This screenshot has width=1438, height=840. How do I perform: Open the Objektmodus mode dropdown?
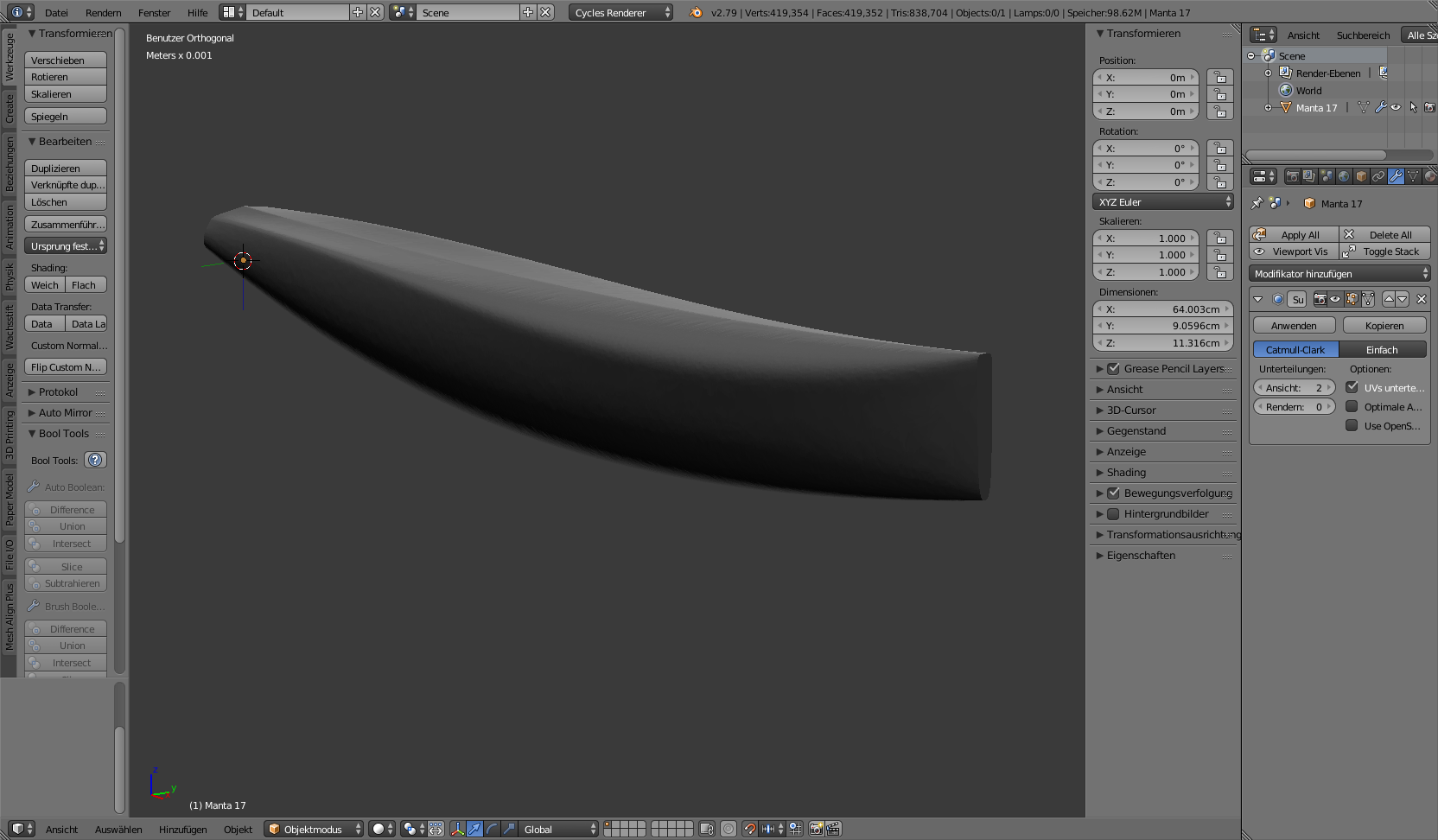point(315,829)
